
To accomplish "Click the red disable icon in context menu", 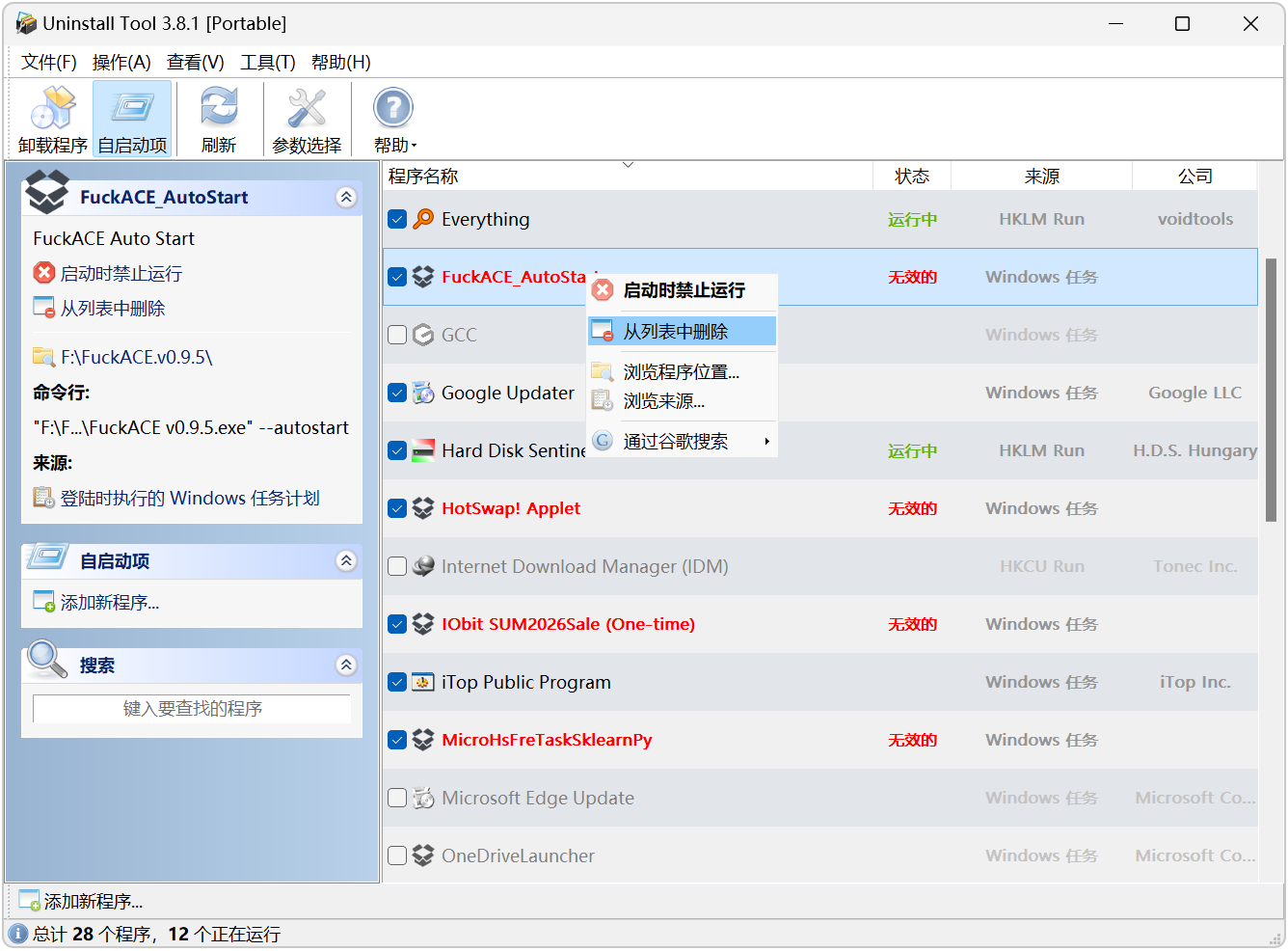I will coord(603,290).
